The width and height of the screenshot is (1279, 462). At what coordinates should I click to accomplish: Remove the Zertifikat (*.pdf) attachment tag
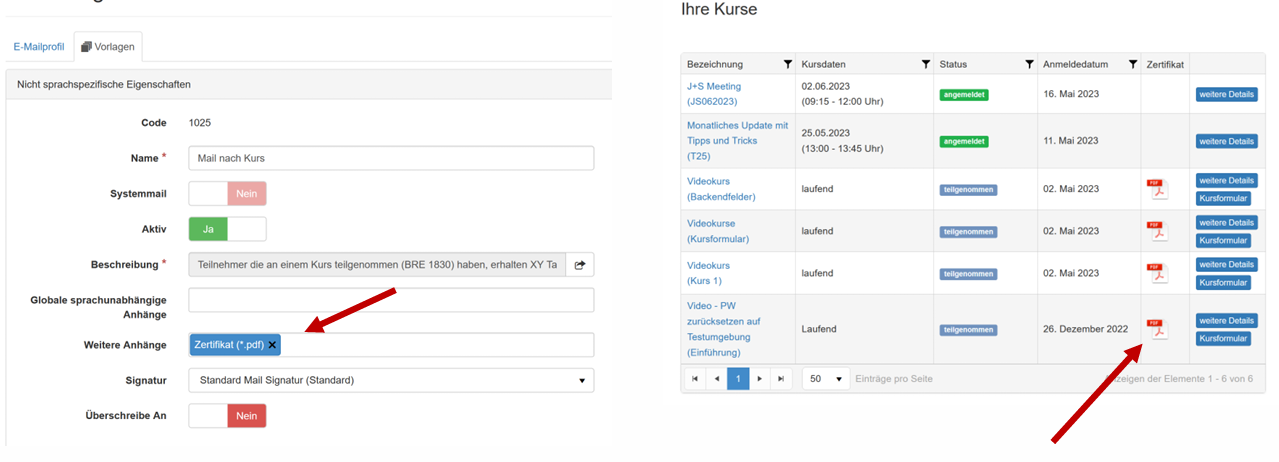(273, 345)
